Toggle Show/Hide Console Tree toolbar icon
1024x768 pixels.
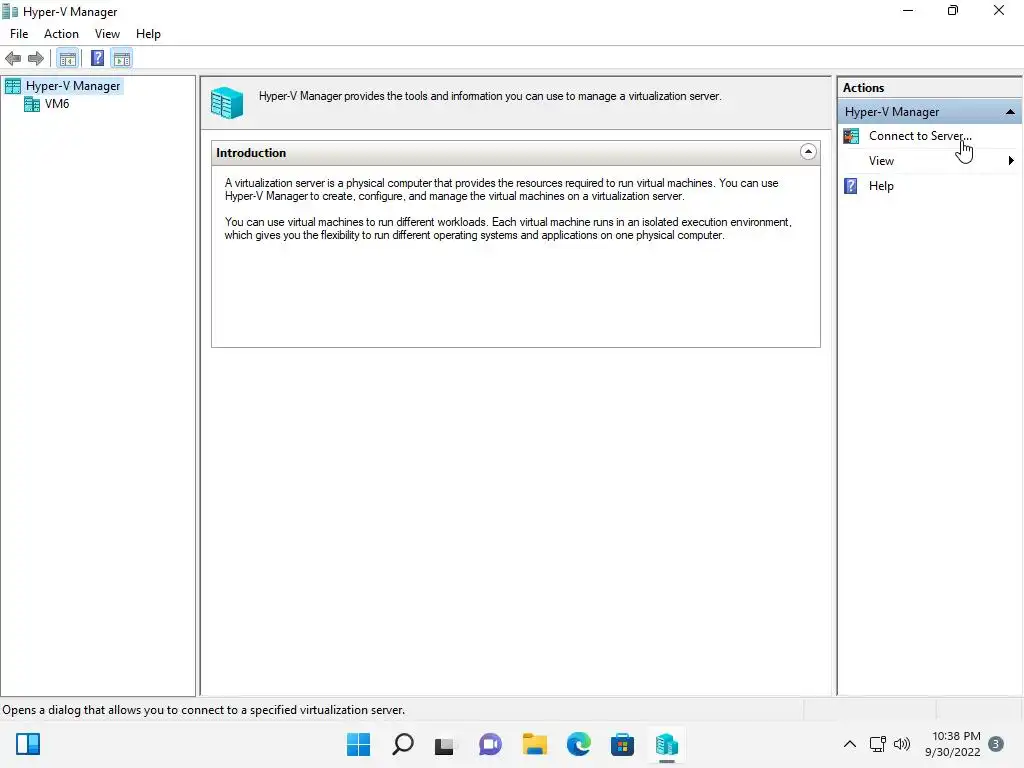68,59
